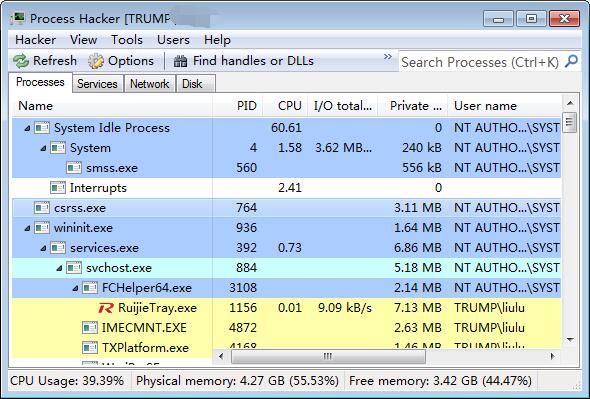
Task: Sort by the User name column header
Action: [504, 106]
